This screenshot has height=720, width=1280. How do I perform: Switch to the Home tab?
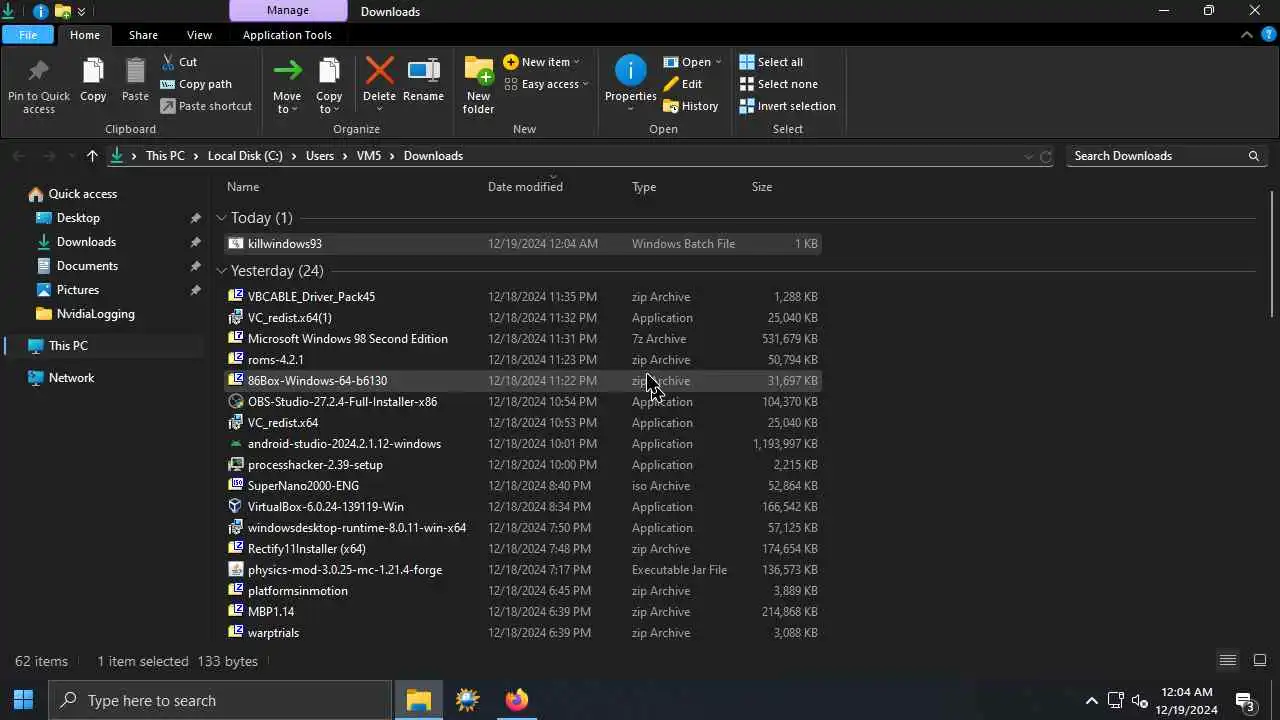[x=84, y=35]
